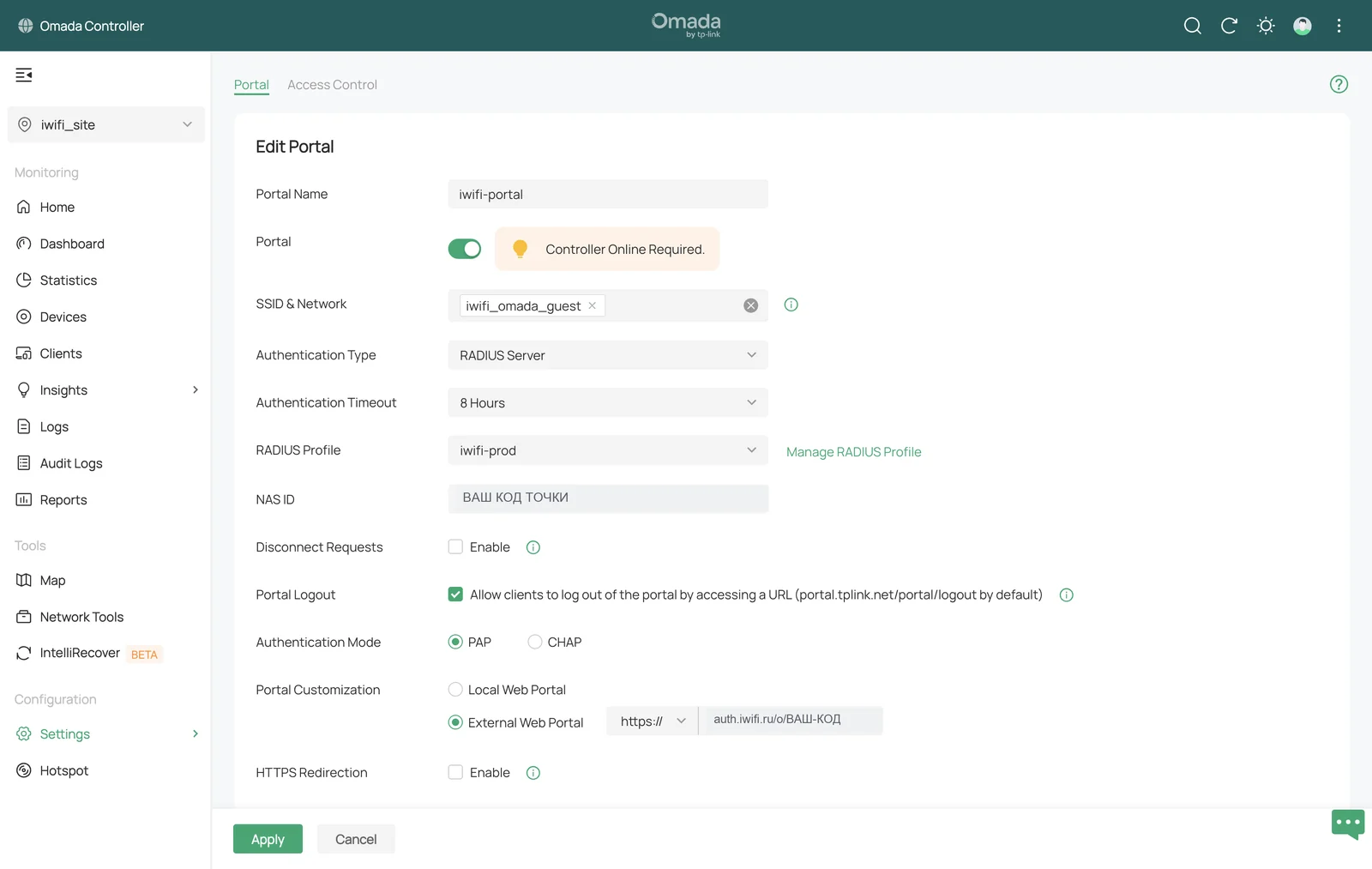Click the Reports chart icon
Viewport: 1372px width, 869px height.
click(24, 499)
